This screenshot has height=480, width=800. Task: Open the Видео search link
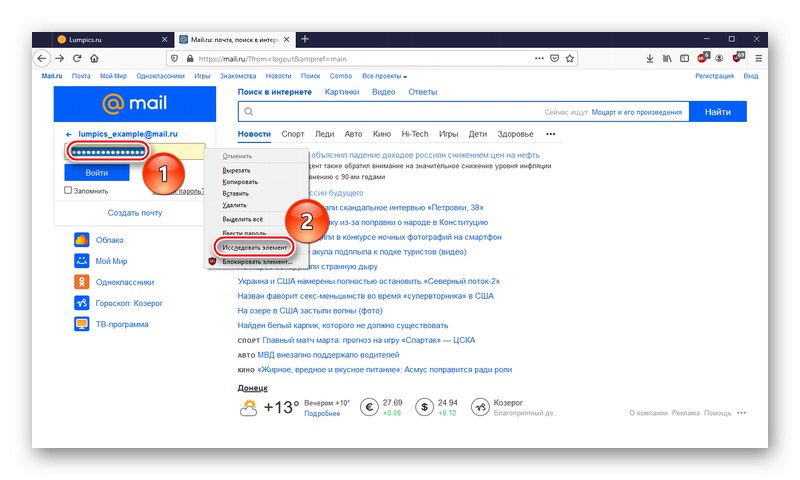[384, 92]
